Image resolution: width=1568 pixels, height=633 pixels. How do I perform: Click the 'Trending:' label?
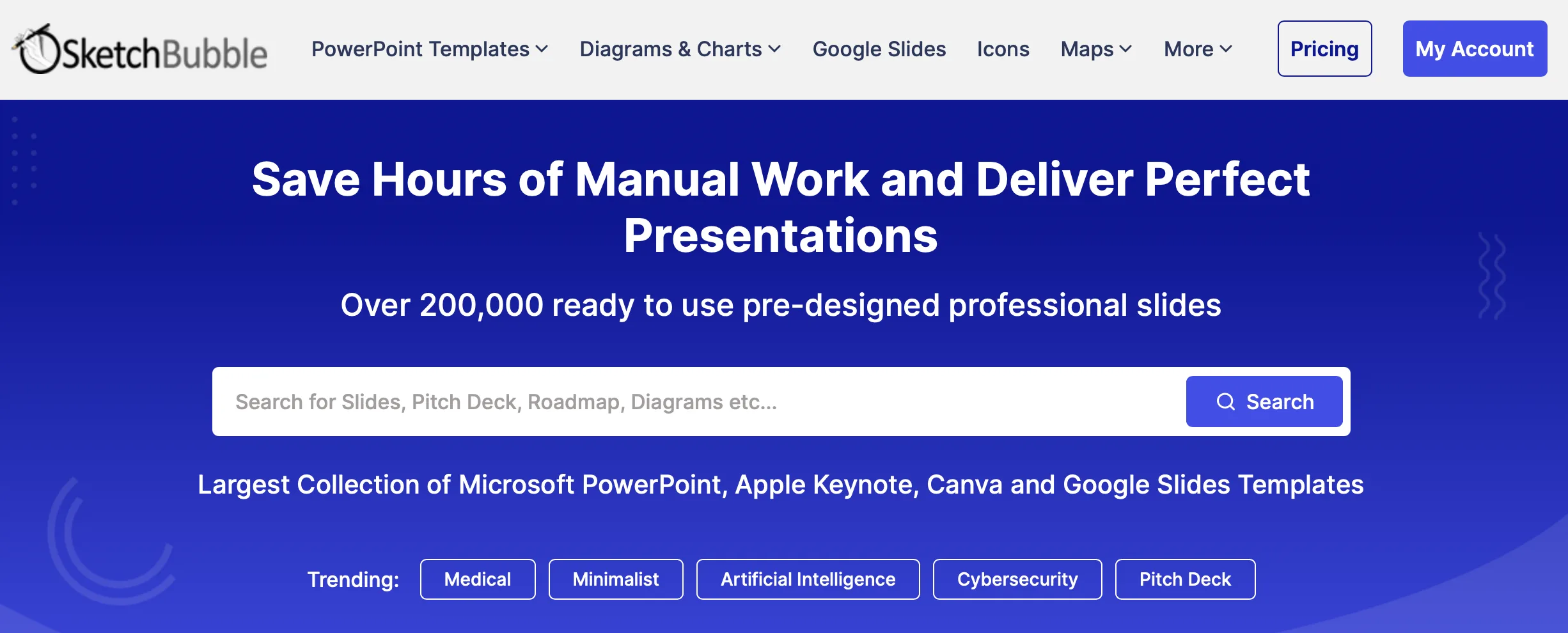pyautogui.click(x=353, y=579)
